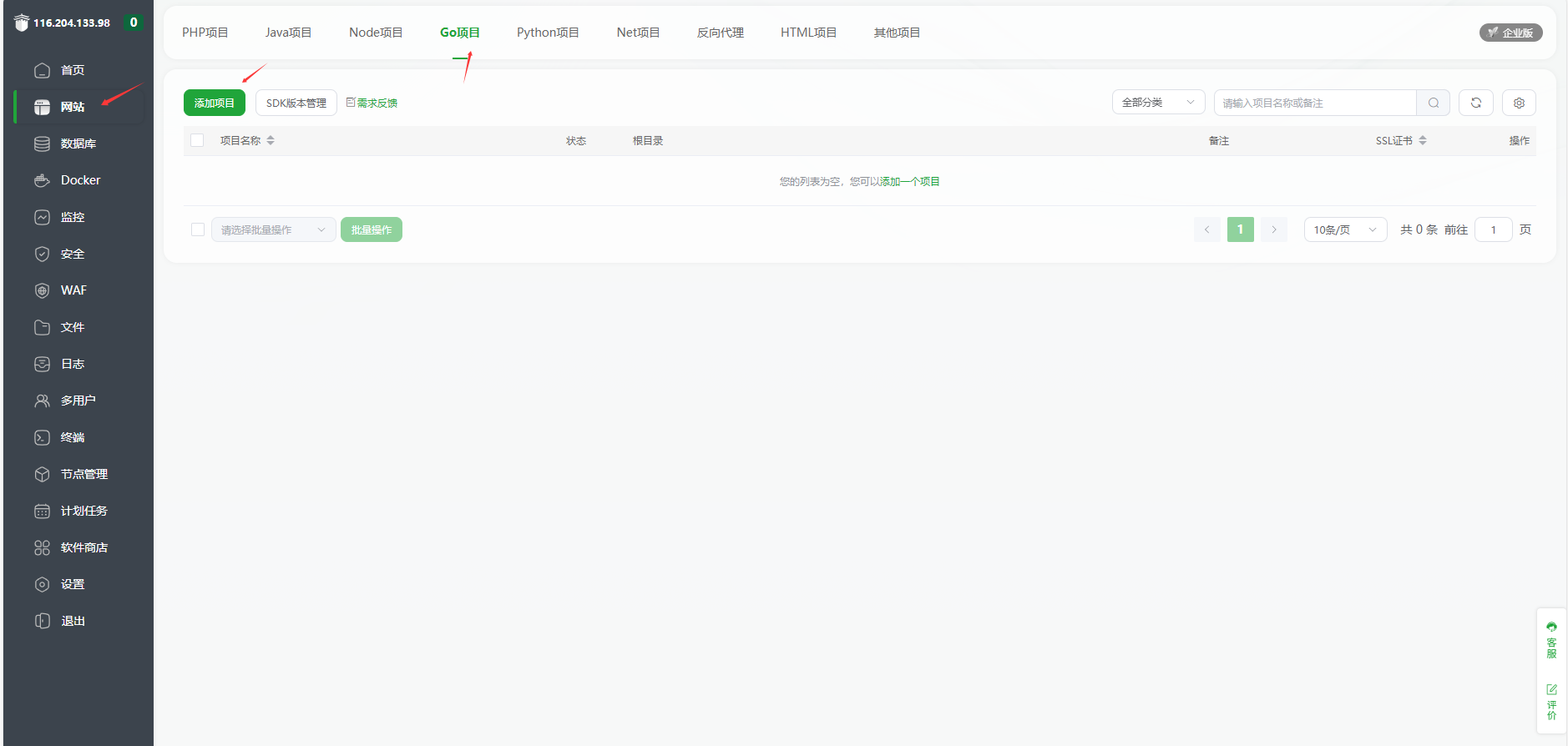Open the database sidebar icon
Screen dimensions: 1568x746
(x=42, y=144)
